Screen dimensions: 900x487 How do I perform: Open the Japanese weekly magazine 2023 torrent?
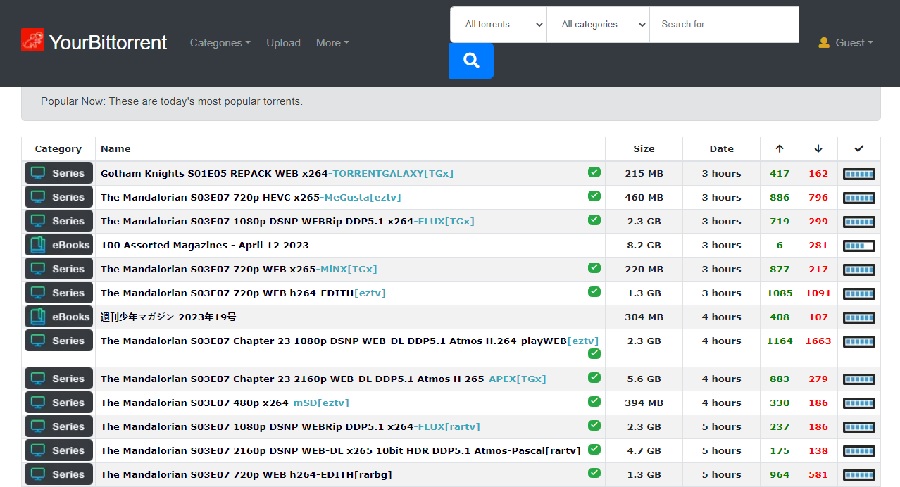168,317
